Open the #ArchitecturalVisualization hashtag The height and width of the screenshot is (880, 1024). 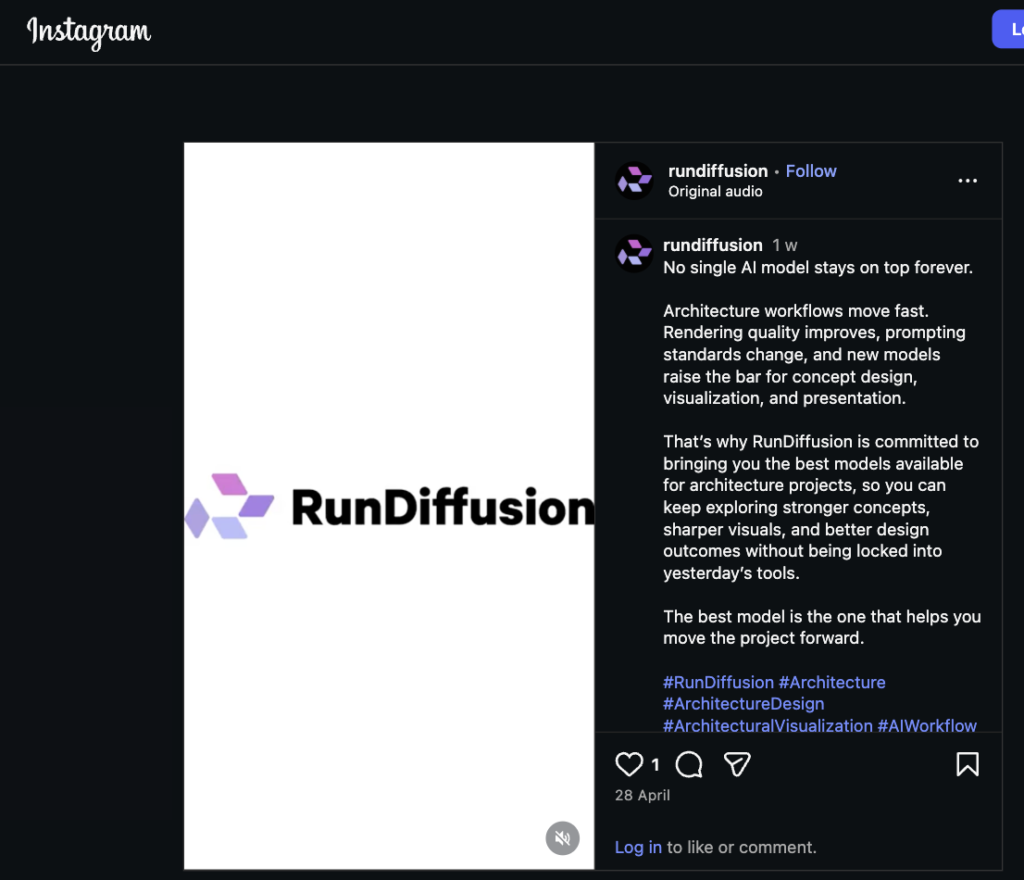click(x=768, y=725)
